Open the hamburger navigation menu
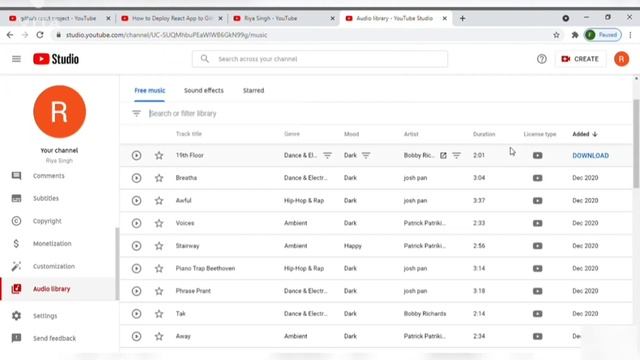The width and height of the screenshot is (640, 360). [x=16, y=59]
